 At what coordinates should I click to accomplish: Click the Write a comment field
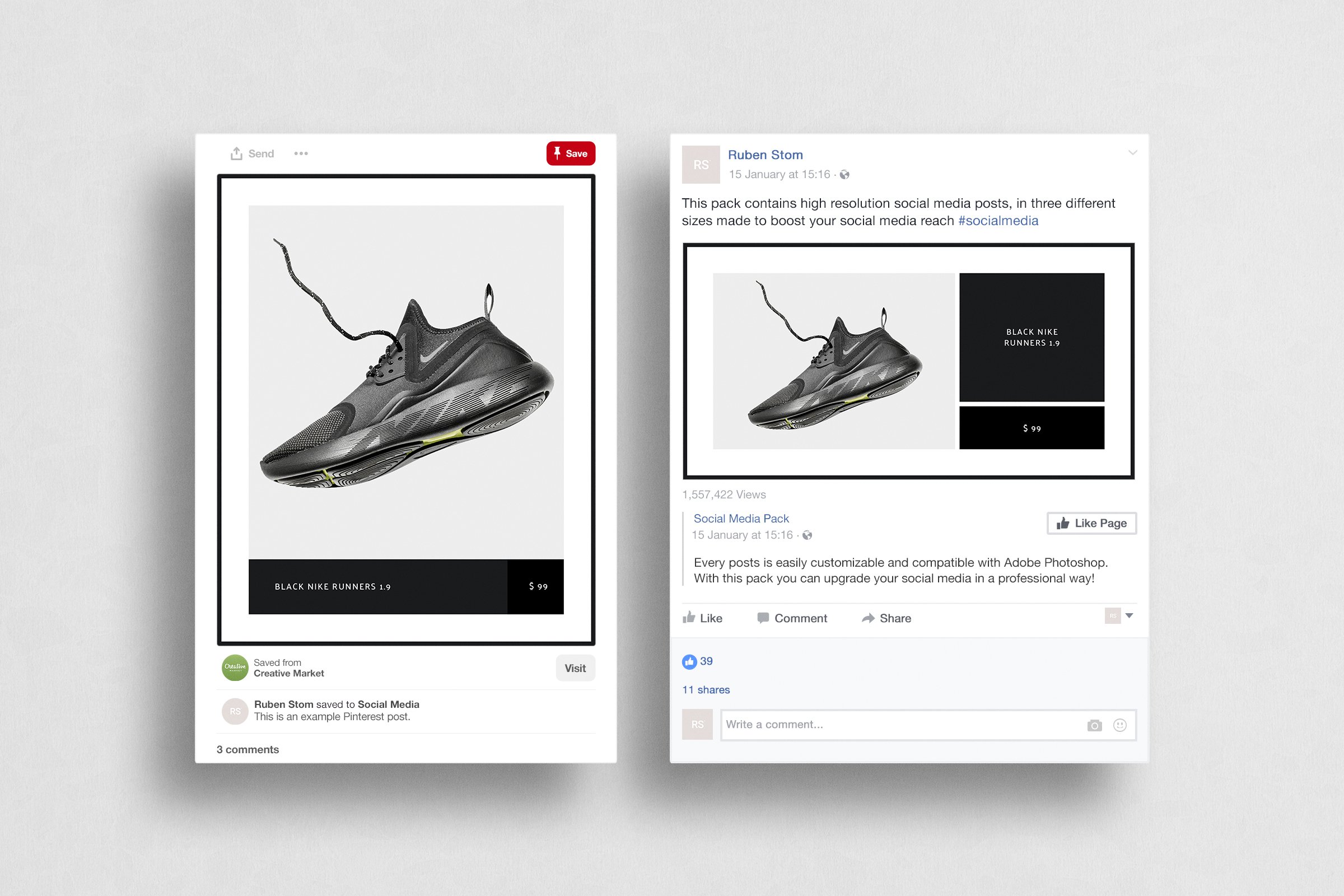pos(928,725)
